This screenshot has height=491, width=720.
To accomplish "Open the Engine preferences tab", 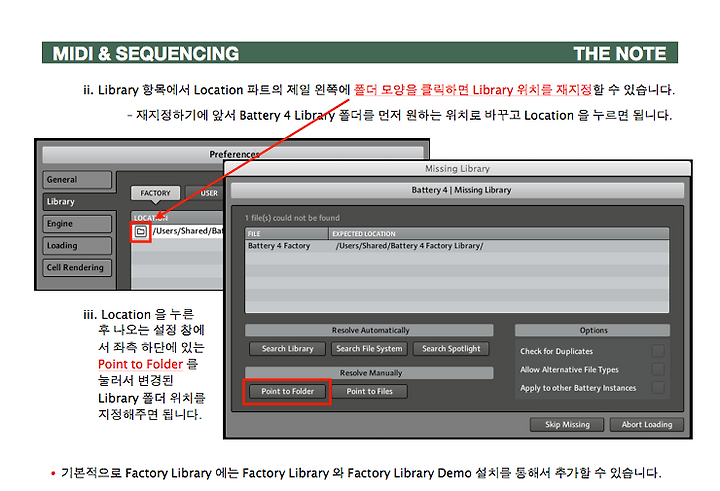I will pyautogui.click(x=77, y=224).
